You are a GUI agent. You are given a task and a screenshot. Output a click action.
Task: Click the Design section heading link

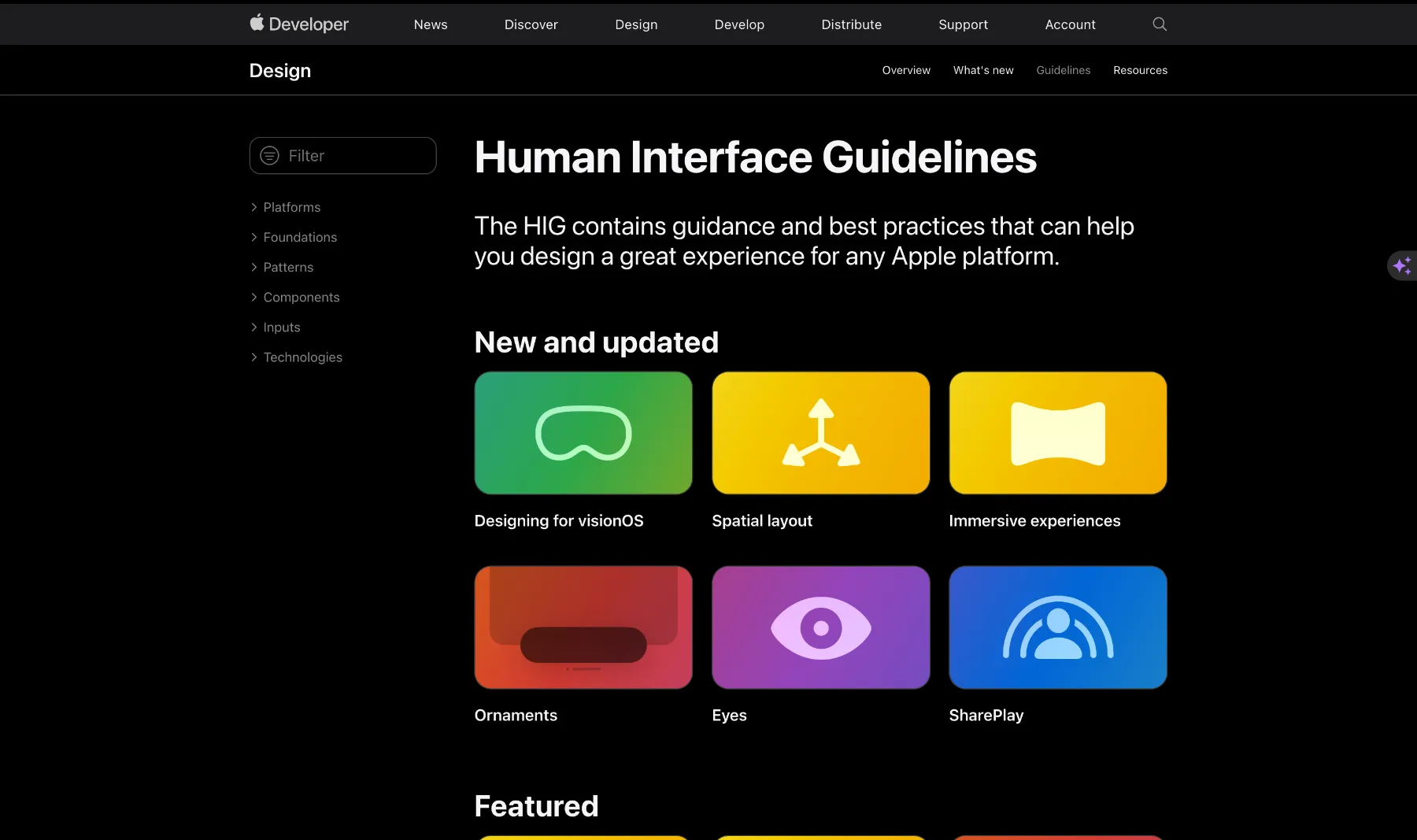pyautogui.click(x=279, y=70)
